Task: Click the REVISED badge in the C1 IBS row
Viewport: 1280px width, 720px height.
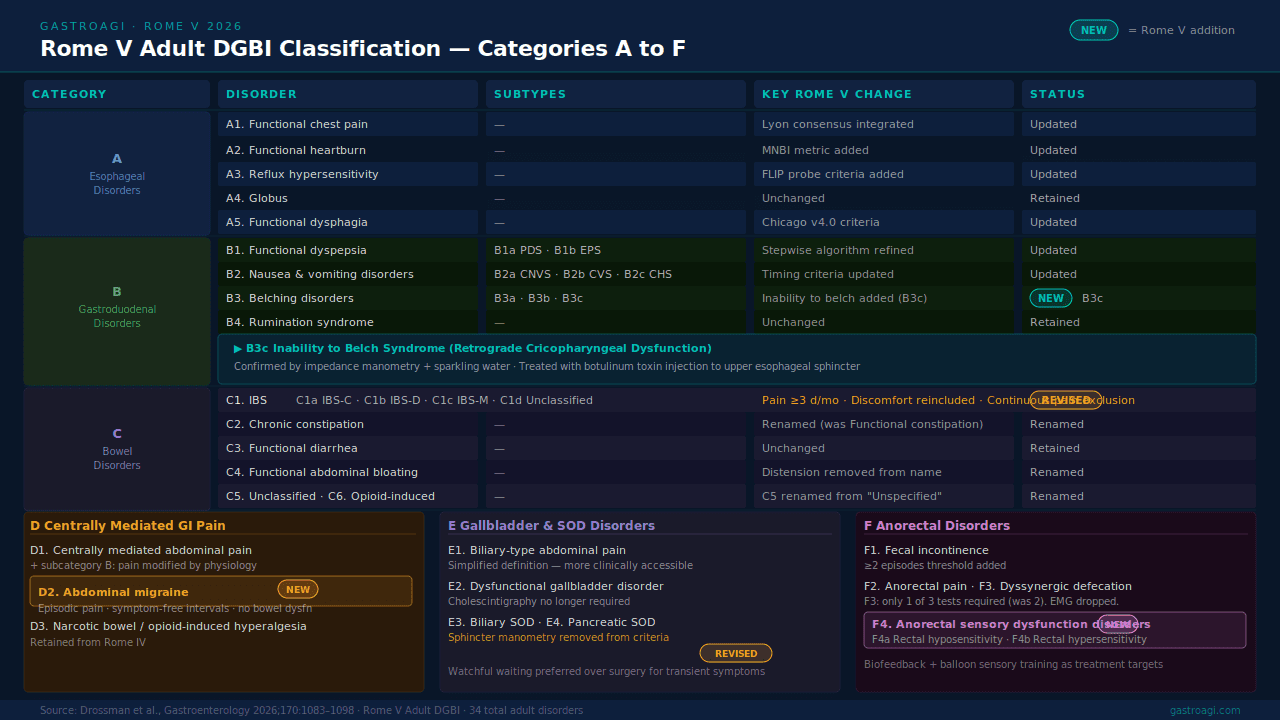Action: pyautogui.click(x=1066, y=400)
